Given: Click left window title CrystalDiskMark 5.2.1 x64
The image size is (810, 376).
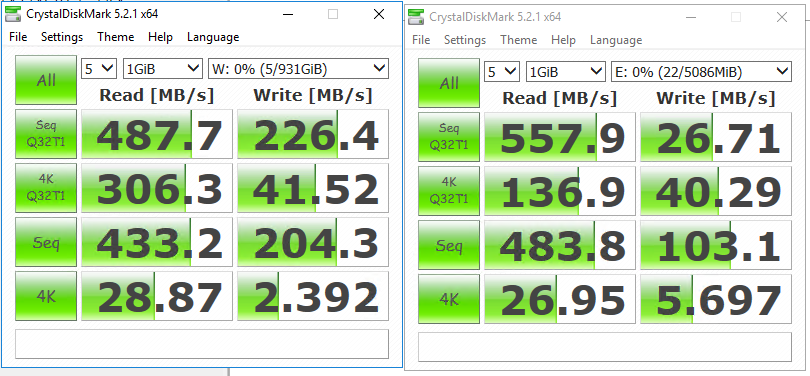Looking at the screenshot, I should (x=92, y=14).
